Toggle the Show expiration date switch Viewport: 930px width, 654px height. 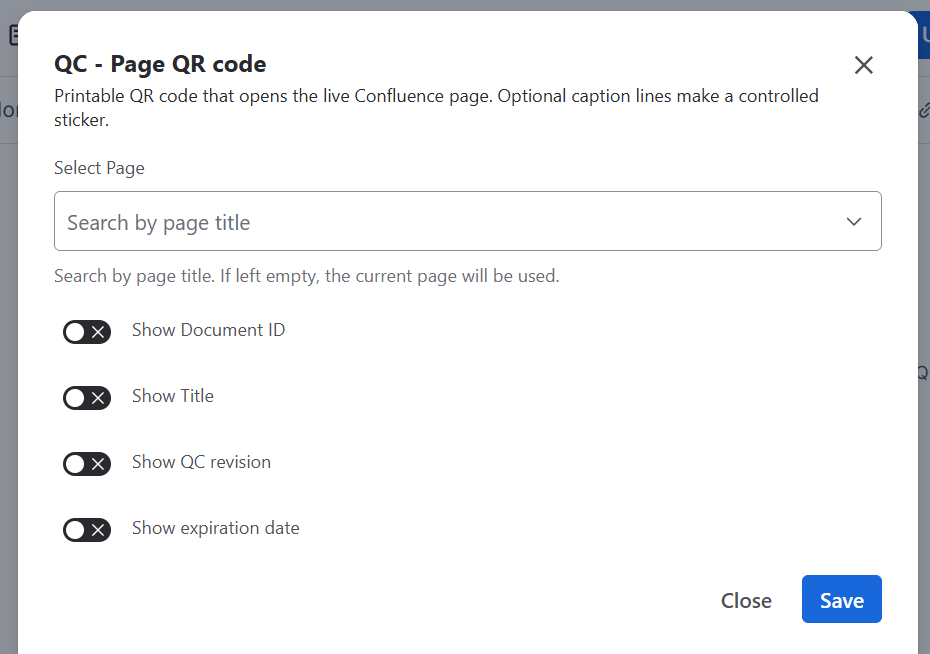(87, 530)
